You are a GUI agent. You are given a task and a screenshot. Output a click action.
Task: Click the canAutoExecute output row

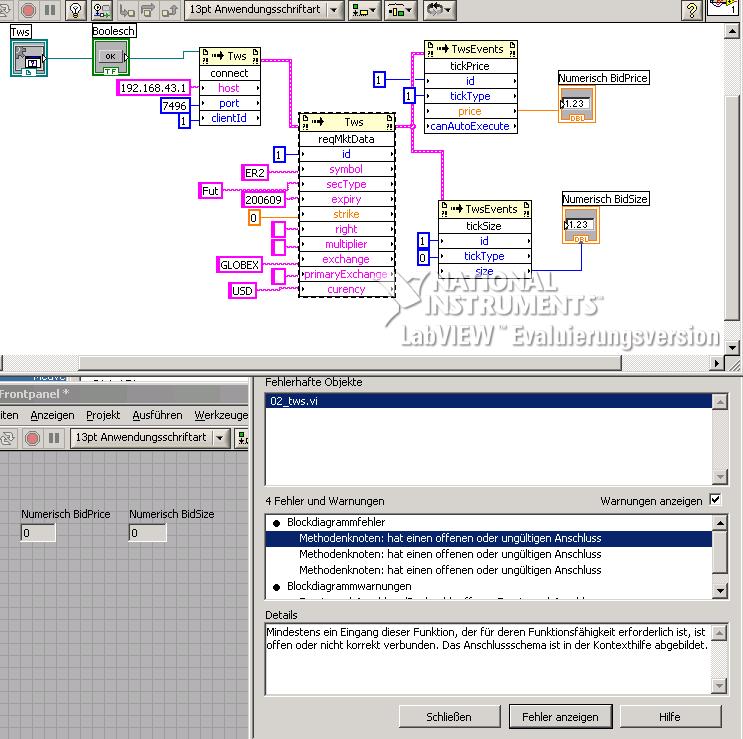point(471,126)
